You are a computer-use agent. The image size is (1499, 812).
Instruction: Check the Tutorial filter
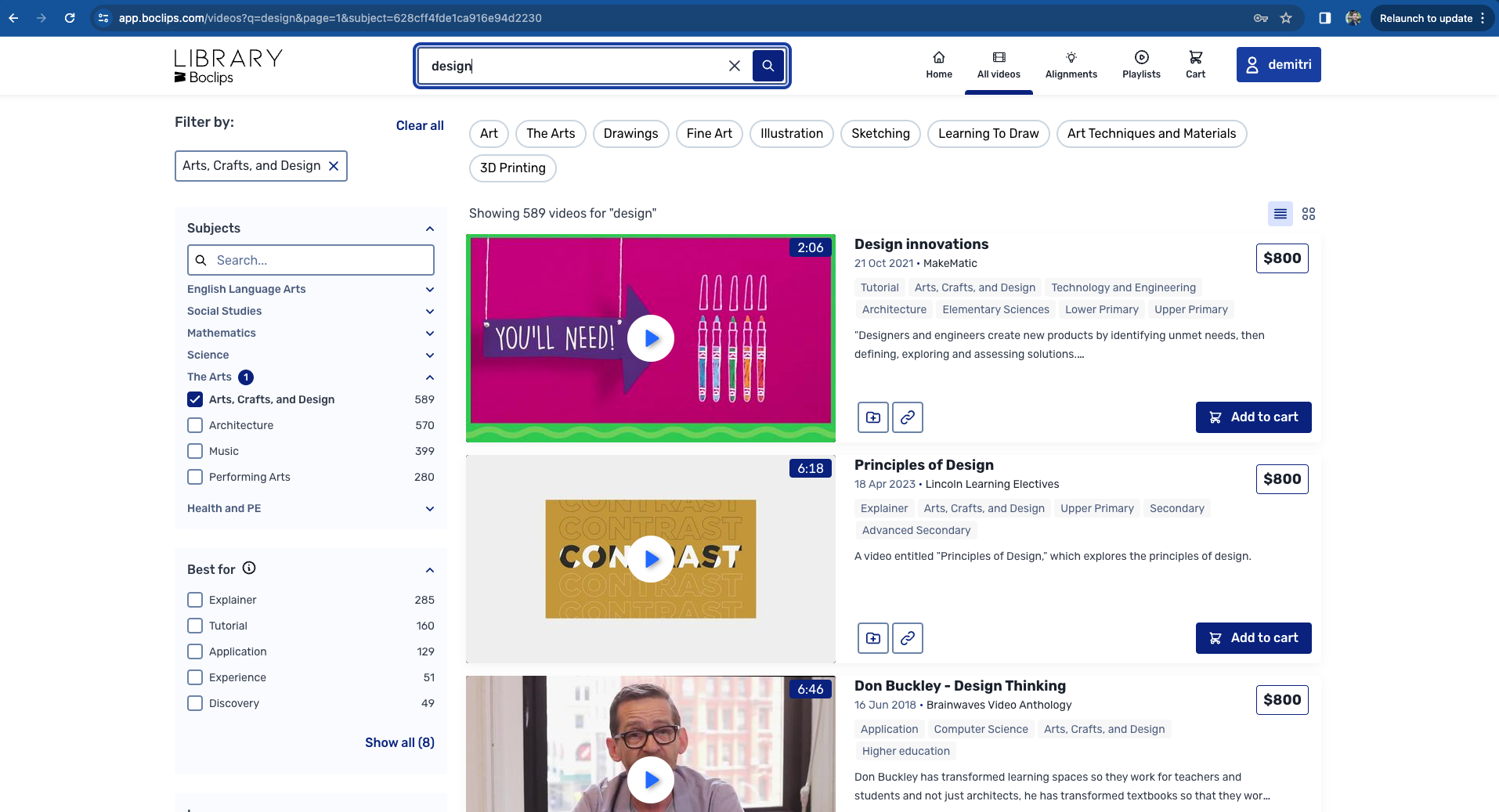(195, 626)
